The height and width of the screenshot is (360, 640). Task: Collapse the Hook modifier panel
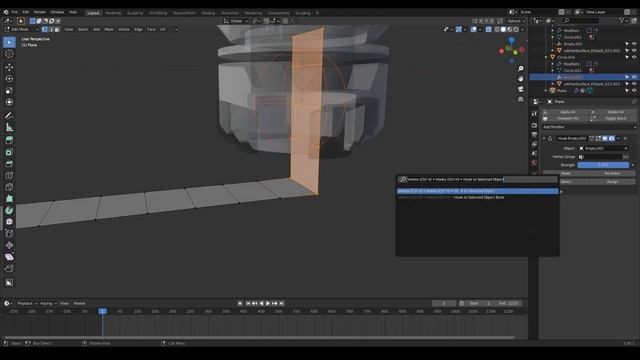(544, 139)
